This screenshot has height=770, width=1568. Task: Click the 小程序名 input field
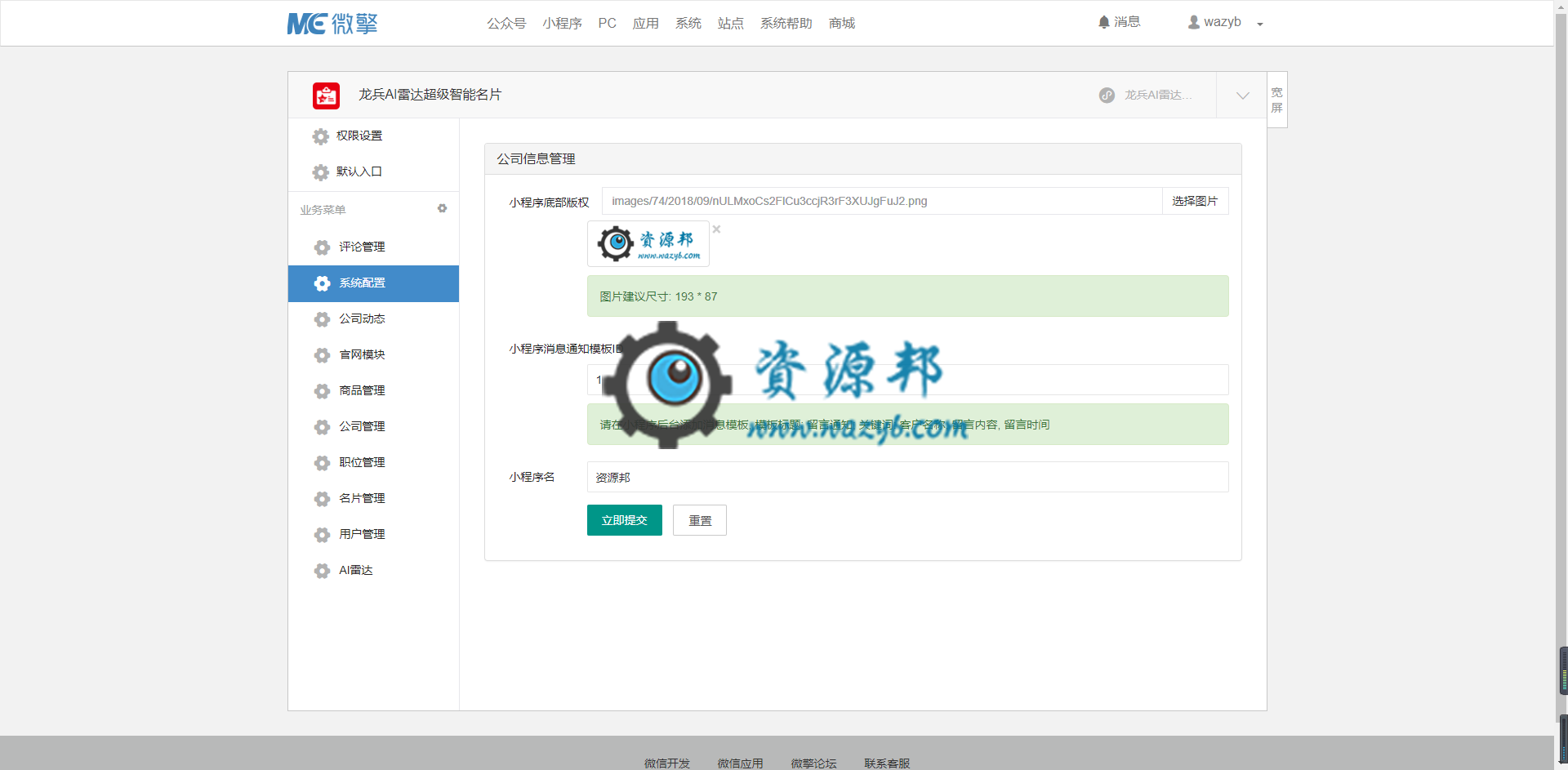point(907,477)
